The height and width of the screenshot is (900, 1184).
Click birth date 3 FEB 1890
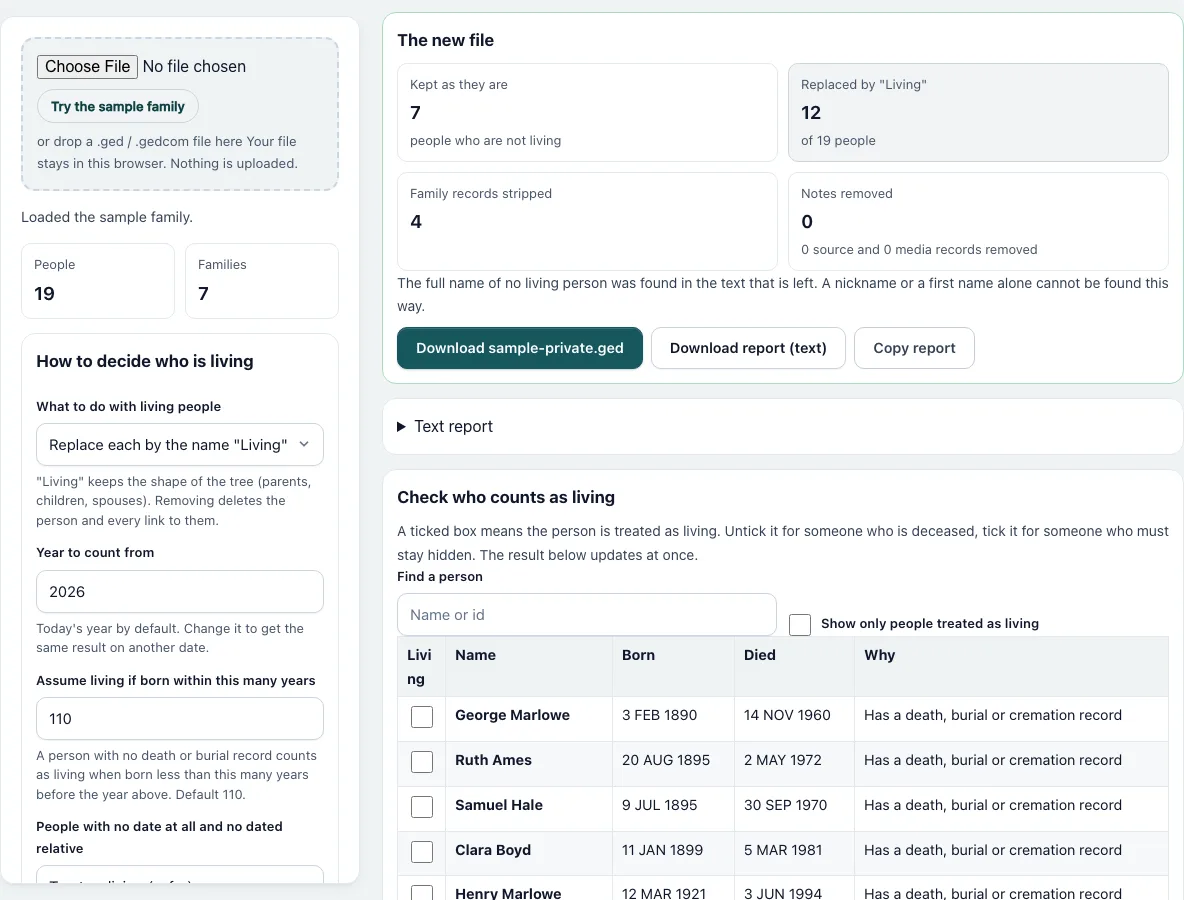[x=659, y=715]
